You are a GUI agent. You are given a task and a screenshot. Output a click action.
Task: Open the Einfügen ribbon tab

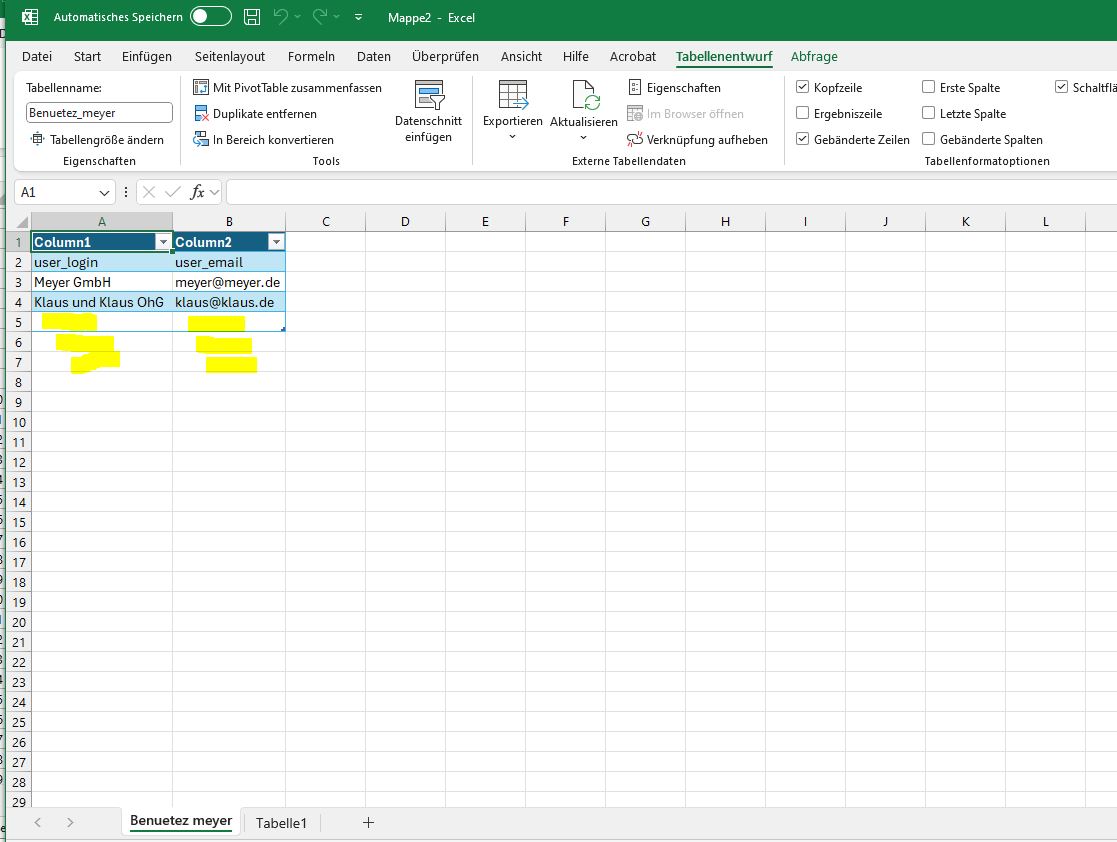pos(147,57)
